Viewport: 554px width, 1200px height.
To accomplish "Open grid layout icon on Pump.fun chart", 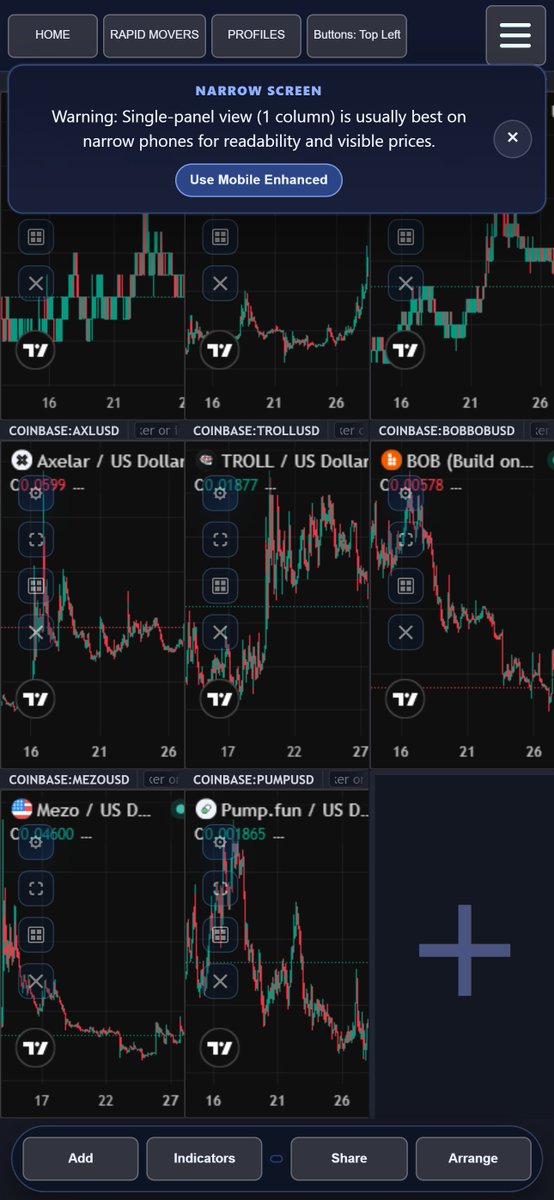I will pyautogui.click(x=220, y=935).
